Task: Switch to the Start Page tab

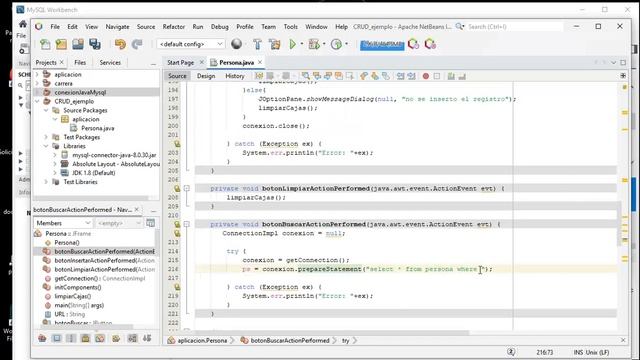Action: point(180,62)
